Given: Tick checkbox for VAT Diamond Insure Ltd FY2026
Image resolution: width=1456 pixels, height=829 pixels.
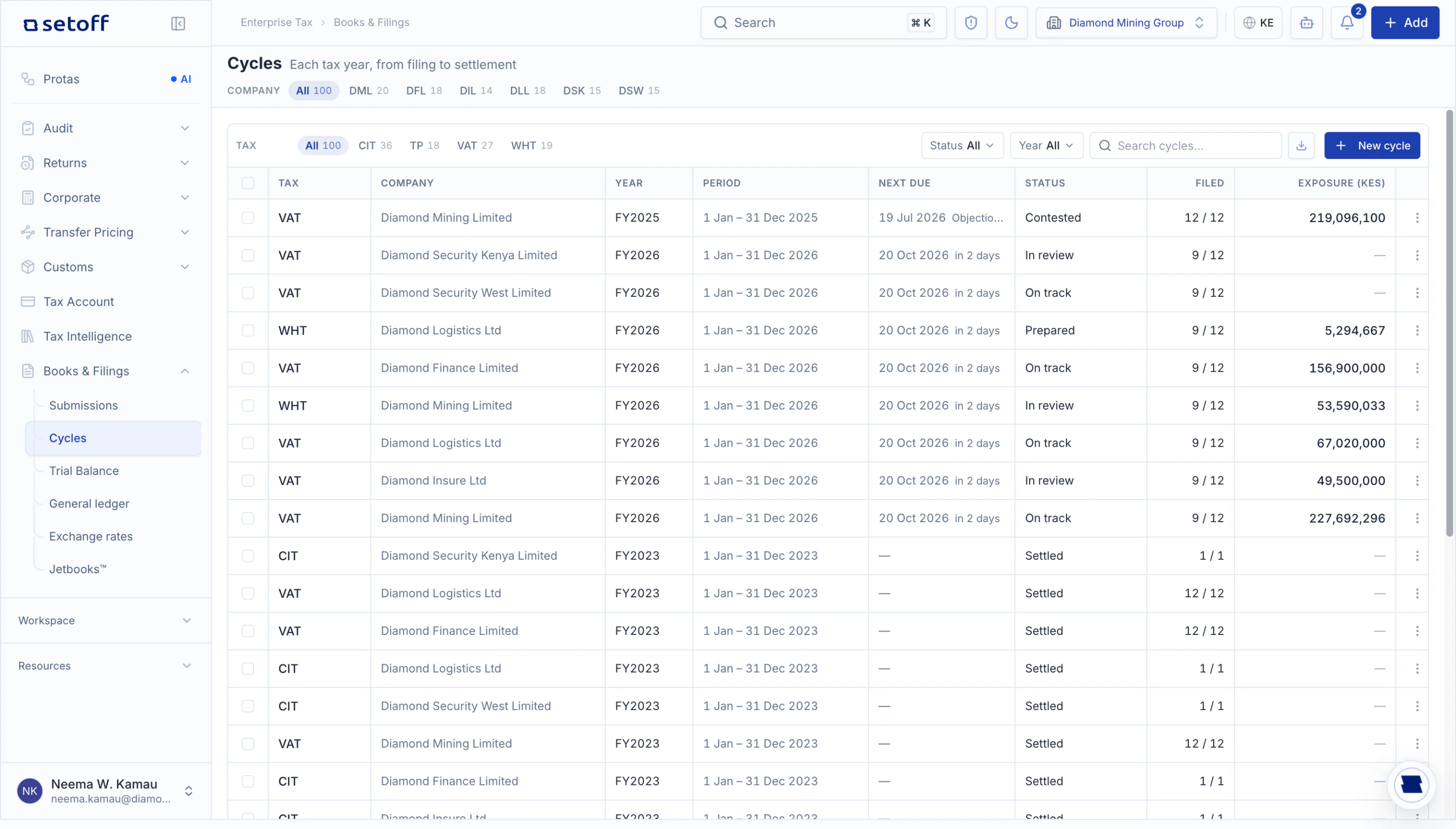Looking at the screenshot, I should click(248, 480).
